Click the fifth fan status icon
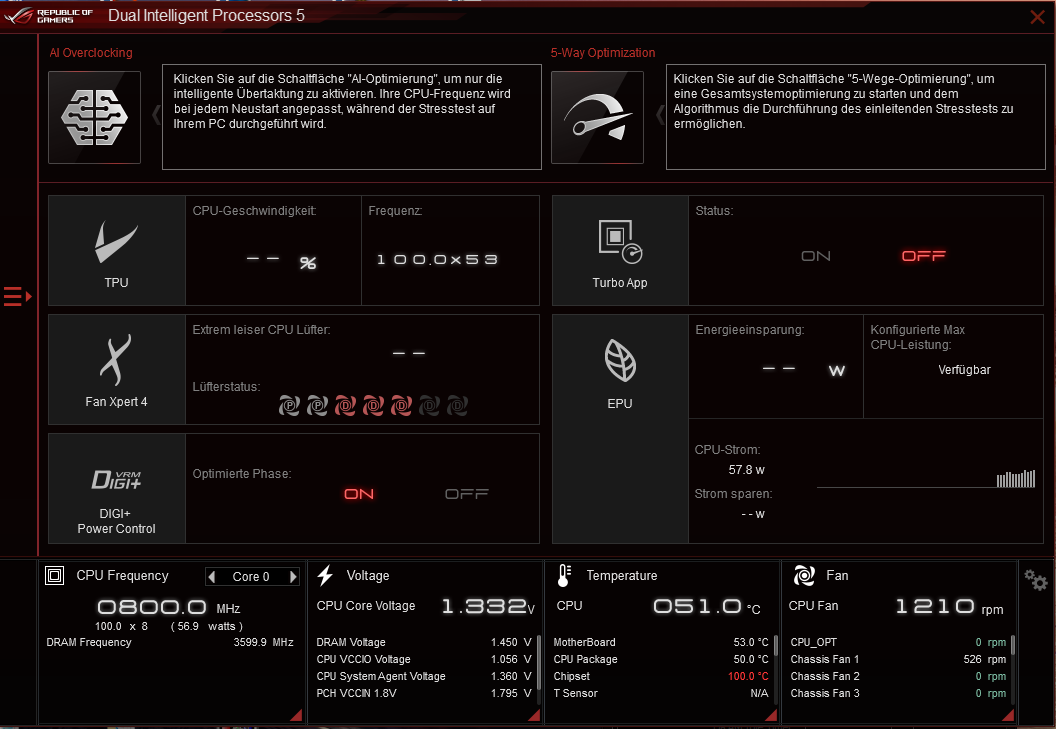The image size is (1056, 729). point(401,406)
